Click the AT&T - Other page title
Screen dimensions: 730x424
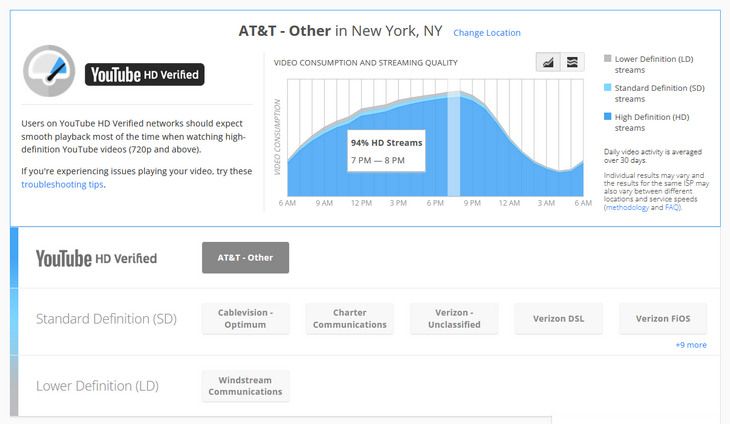(340, 31)
